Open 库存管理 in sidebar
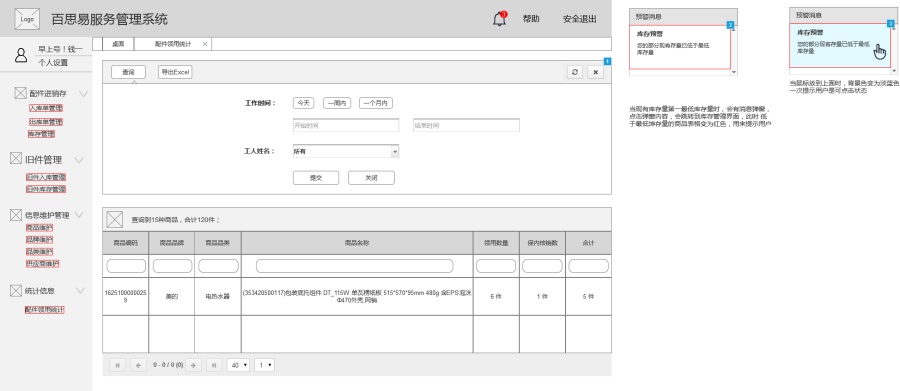The image size is (900, 391). coord(41,134)
